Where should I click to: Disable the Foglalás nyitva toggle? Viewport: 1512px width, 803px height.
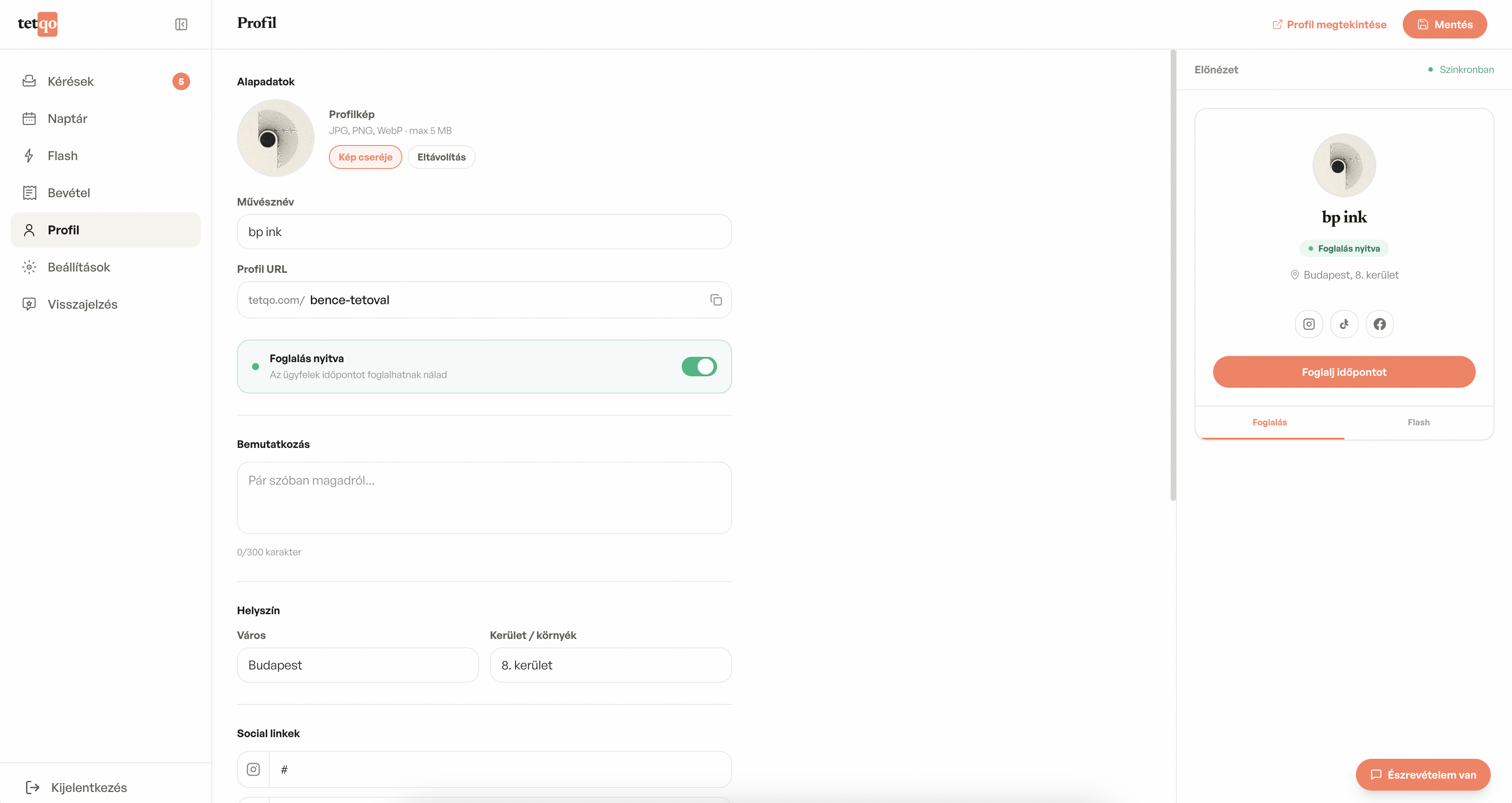699,366
